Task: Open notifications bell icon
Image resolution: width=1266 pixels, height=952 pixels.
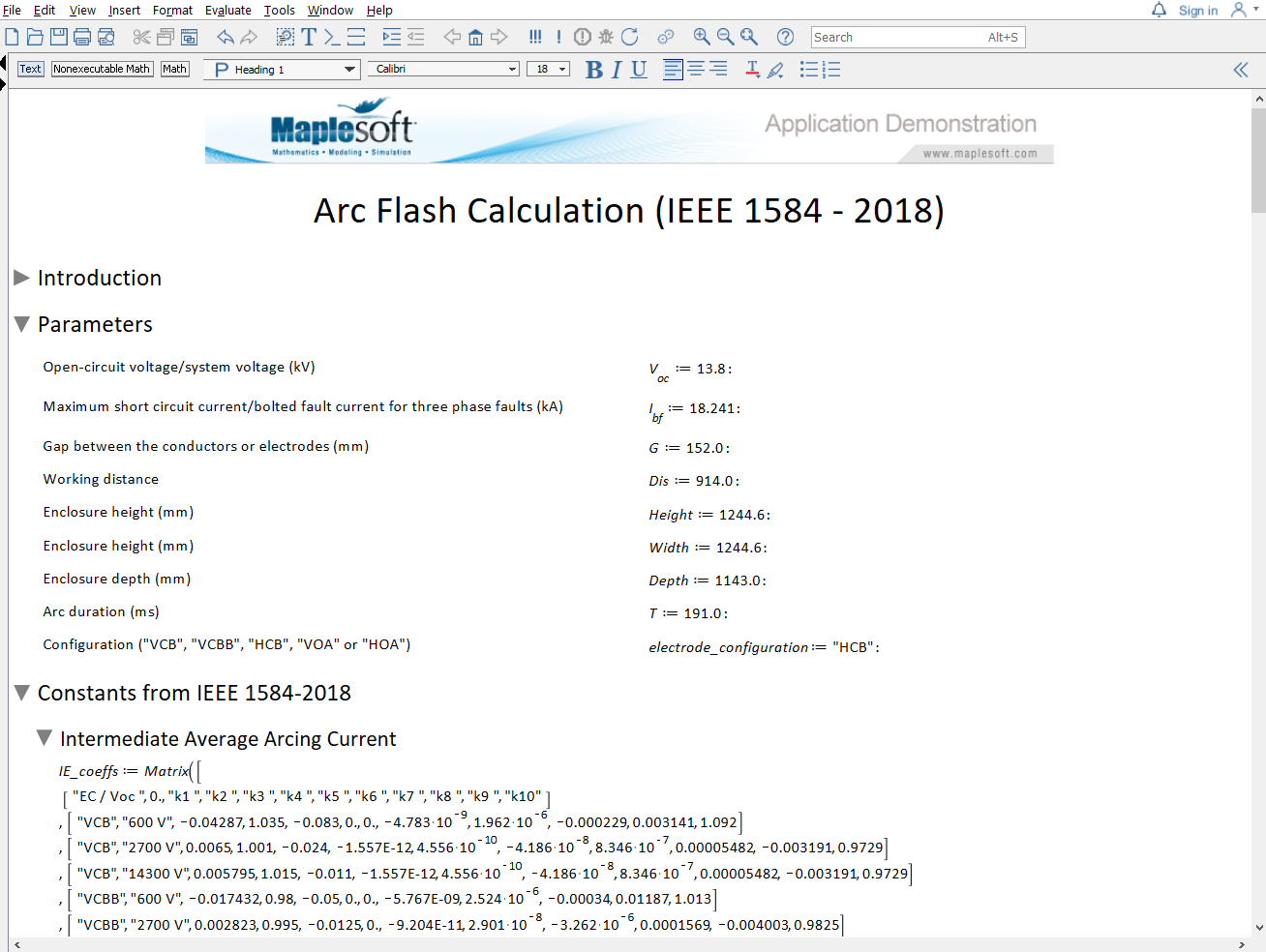Action: pos(1159,10)
